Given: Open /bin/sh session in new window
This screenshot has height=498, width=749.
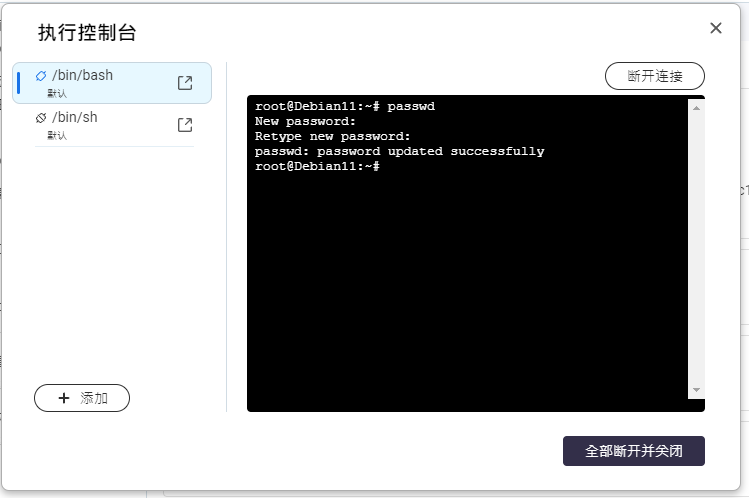Looking at the screenshot, I should pos(185,125).
